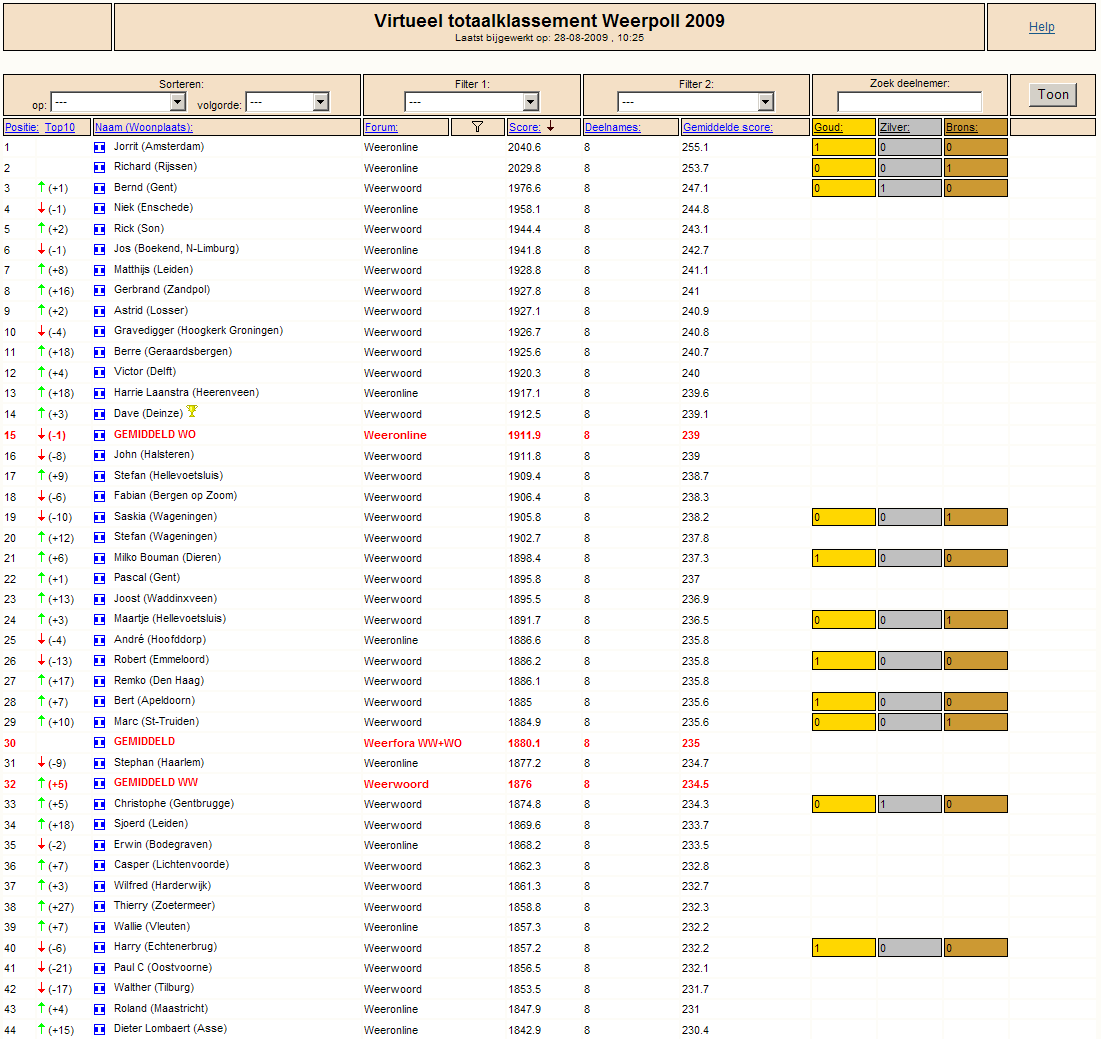
Task: Open the blue icon beside Niek (Enschede)
Action: point(99,209)
